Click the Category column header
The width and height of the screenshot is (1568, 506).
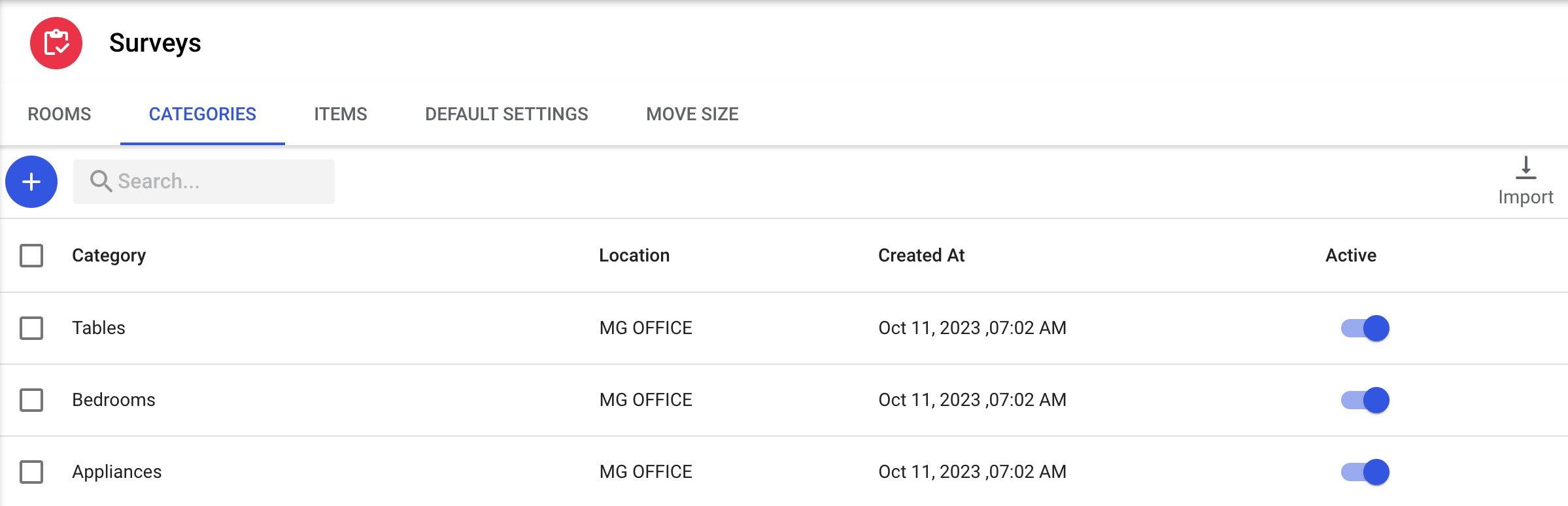[109, 256]
